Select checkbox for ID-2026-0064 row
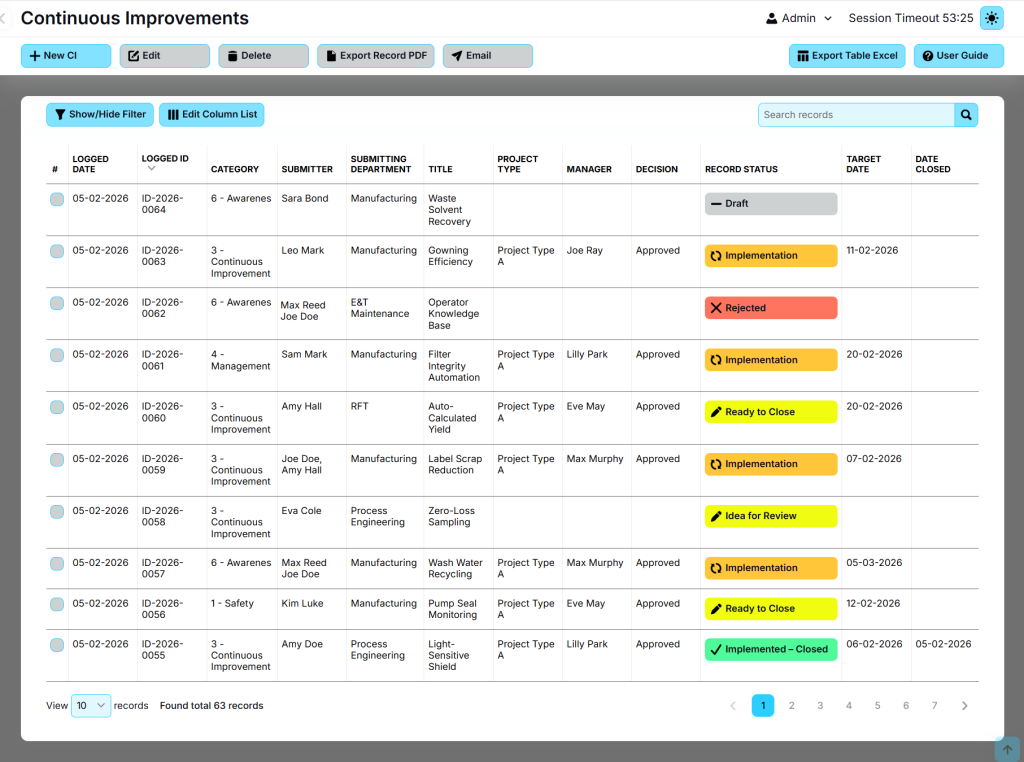This screenshot has width=1024, height=762. coord(57,199)
